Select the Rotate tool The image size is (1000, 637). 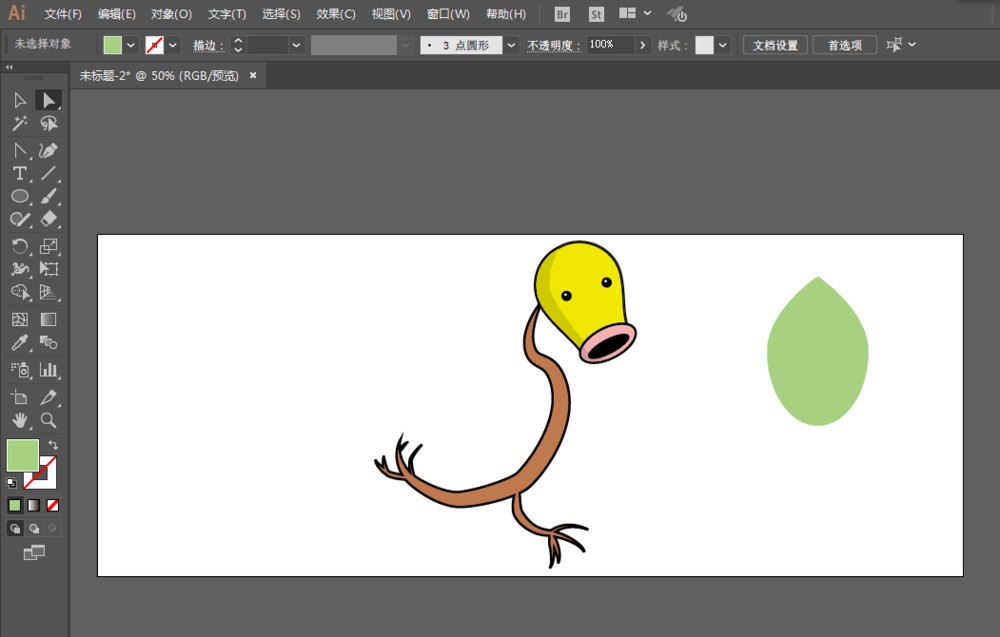tap(19, 246)
